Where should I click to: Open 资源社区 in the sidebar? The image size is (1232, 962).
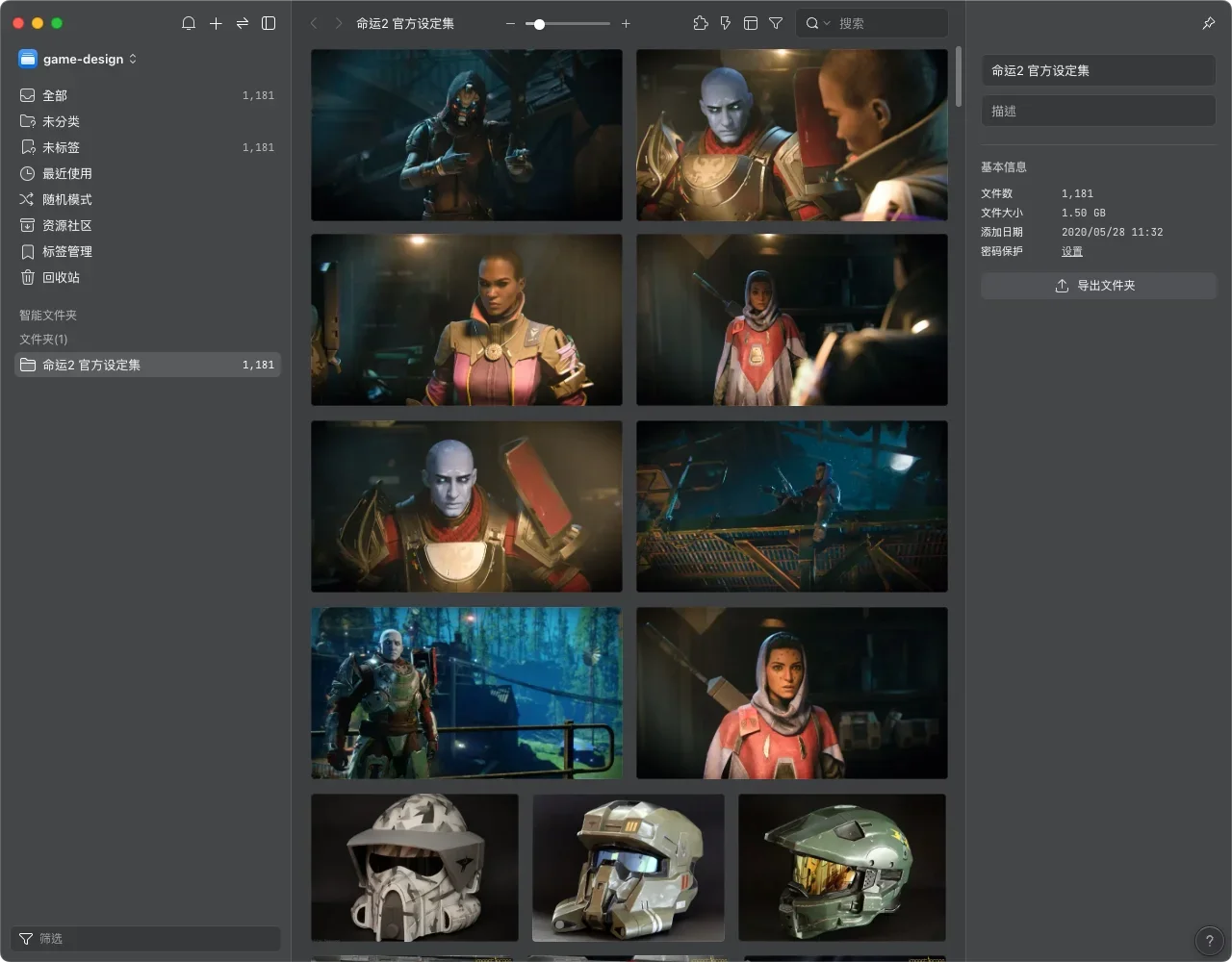[x=147, y=225]
